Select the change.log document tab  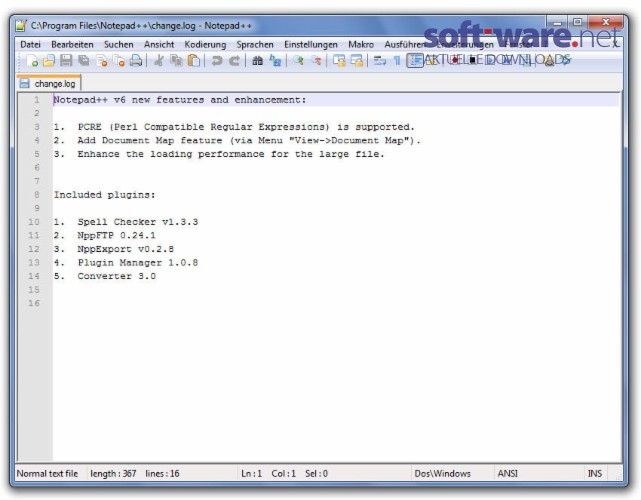[x=49, y=83]
